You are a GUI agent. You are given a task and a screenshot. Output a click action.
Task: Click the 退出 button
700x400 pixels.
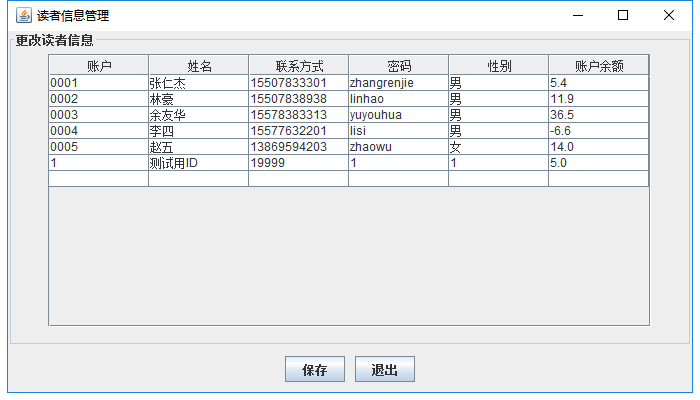click(384, 369)
